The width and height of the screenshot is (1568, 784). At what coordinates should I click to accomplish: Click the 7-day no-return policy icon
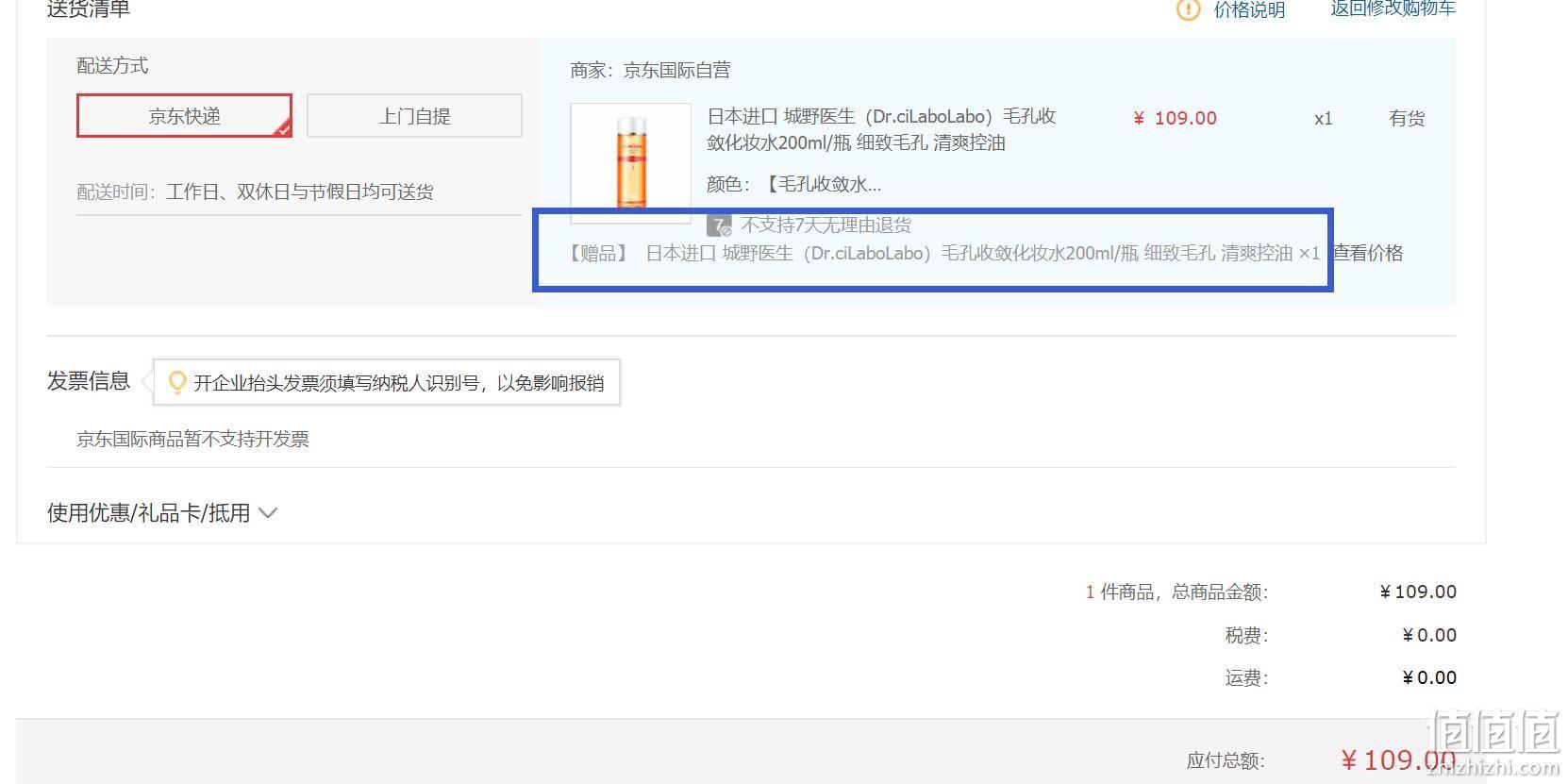[719, 225]
